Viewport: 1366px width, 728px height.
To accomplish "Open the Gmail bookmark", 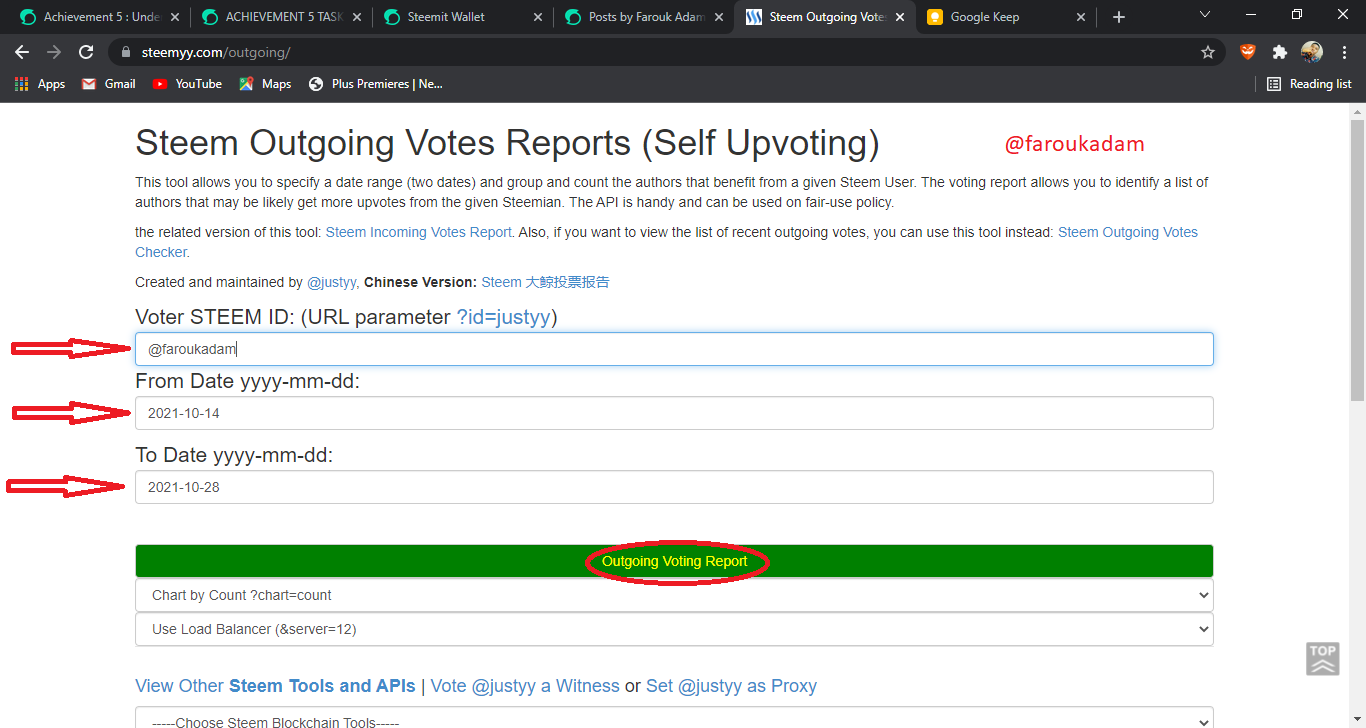I will (108, 84).
